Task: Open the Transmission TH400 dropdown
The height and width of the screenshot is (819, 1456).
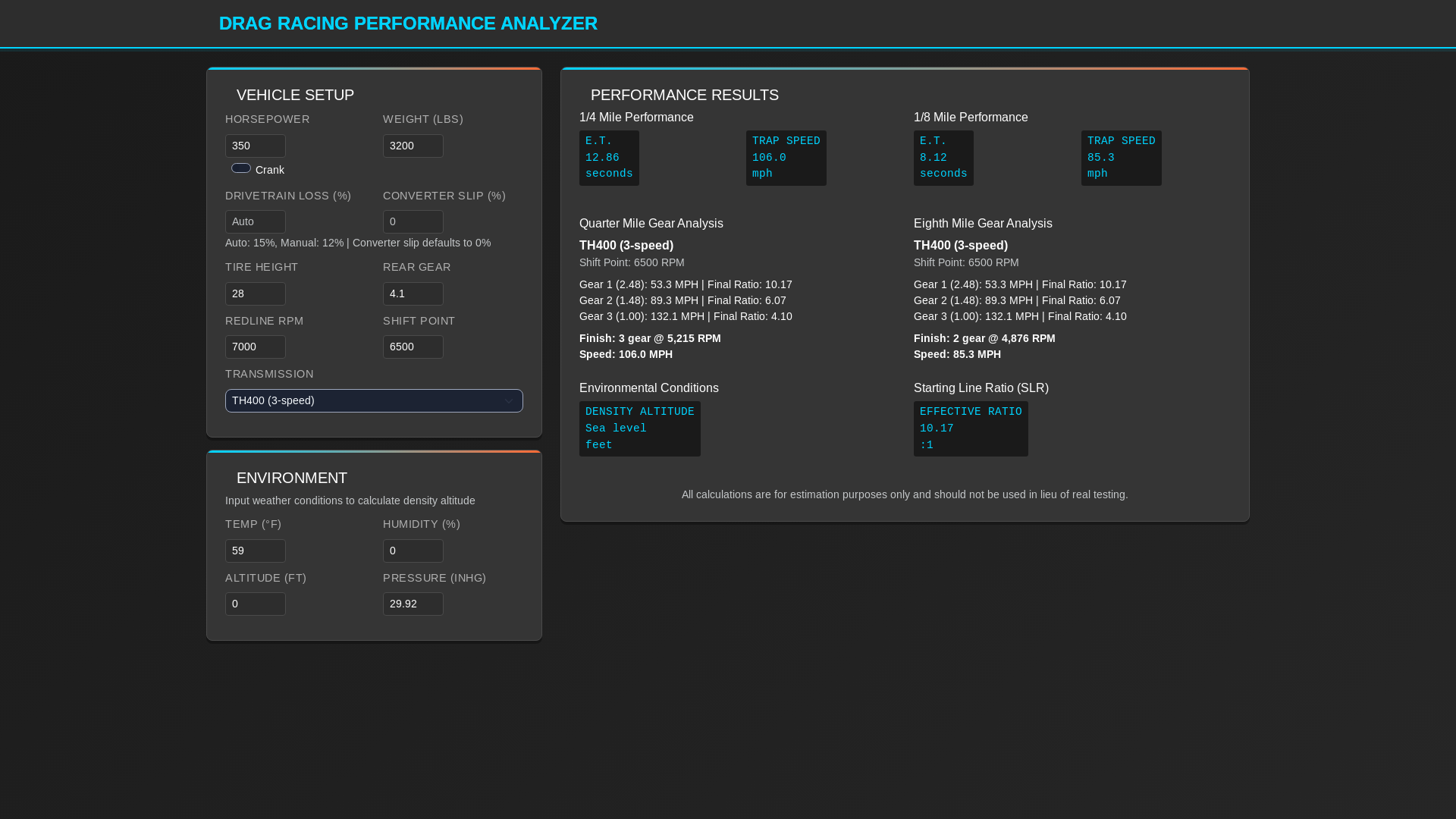Action: coord(374,400)
